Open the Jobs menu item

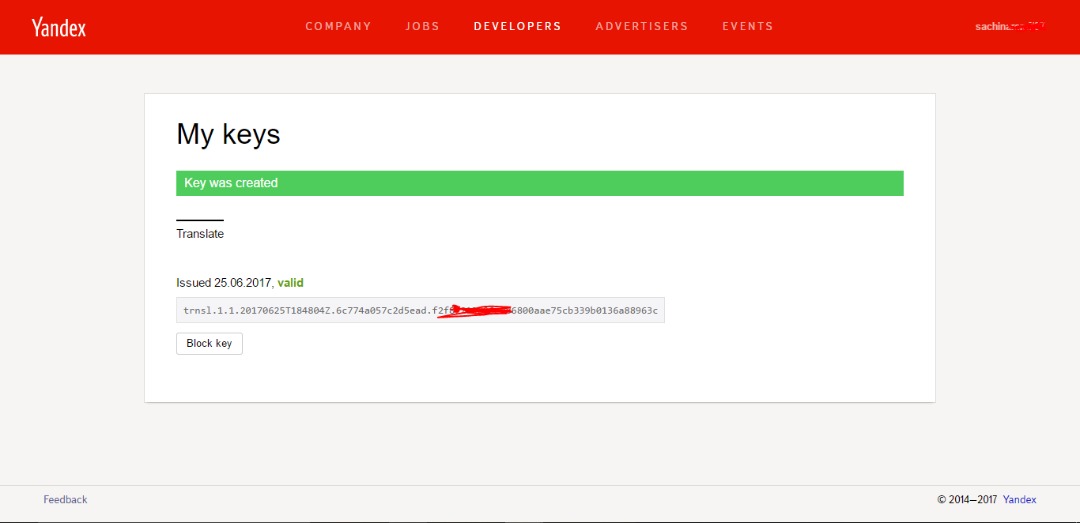coord(422,26)
